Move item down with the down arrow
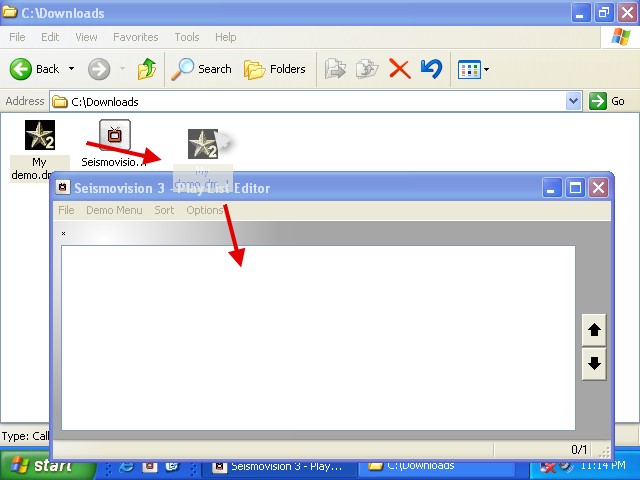Viewport: 640px width, 480px height. pos(594,363)
